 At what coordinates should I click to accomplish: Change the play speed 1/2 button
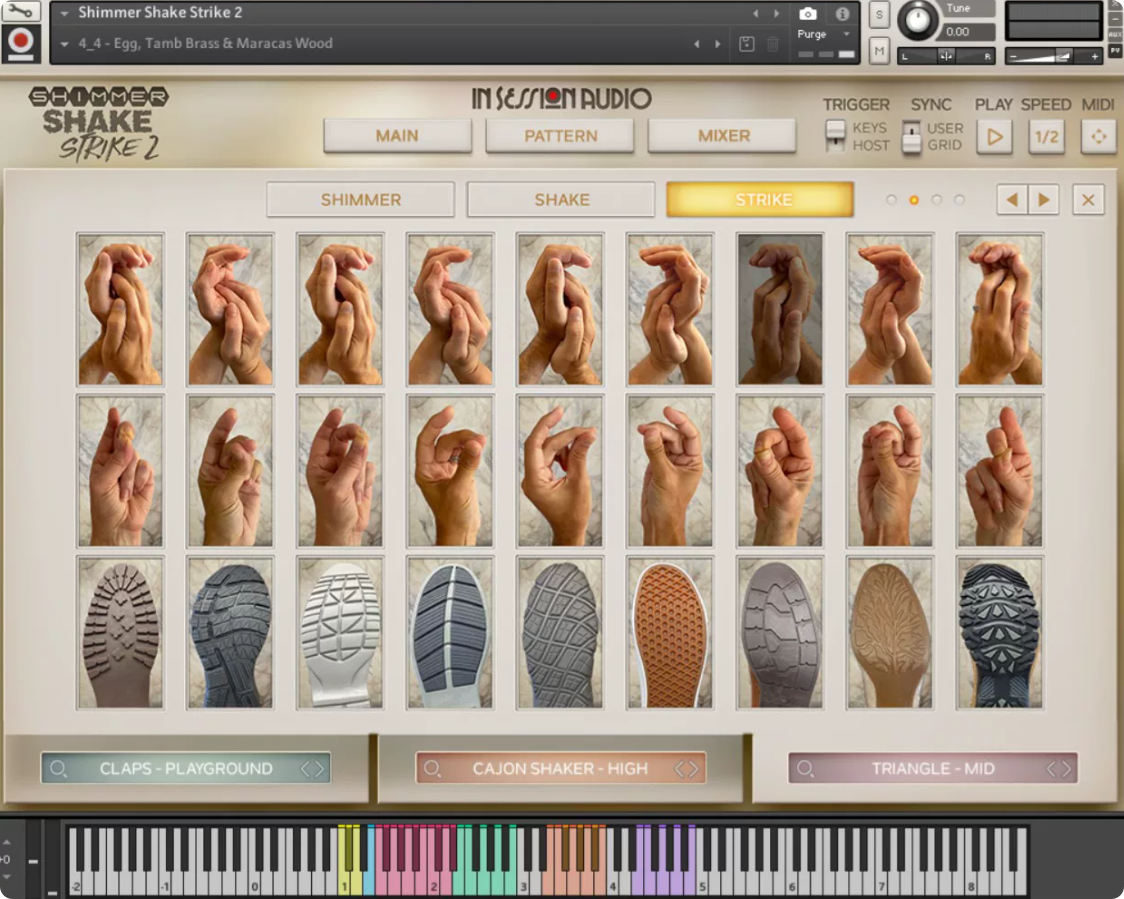(1047, 136)
